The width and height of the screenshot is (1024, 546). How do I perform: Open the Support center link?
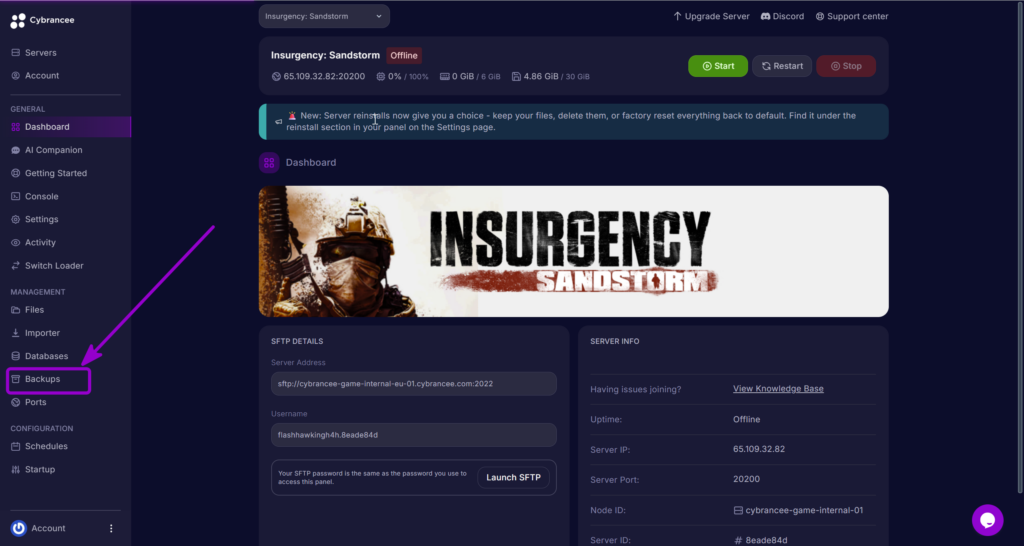coord(852,16)
